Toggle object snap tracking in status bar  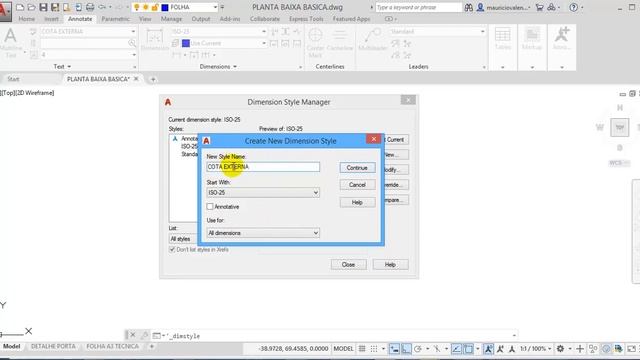click(x=456, y=349)
